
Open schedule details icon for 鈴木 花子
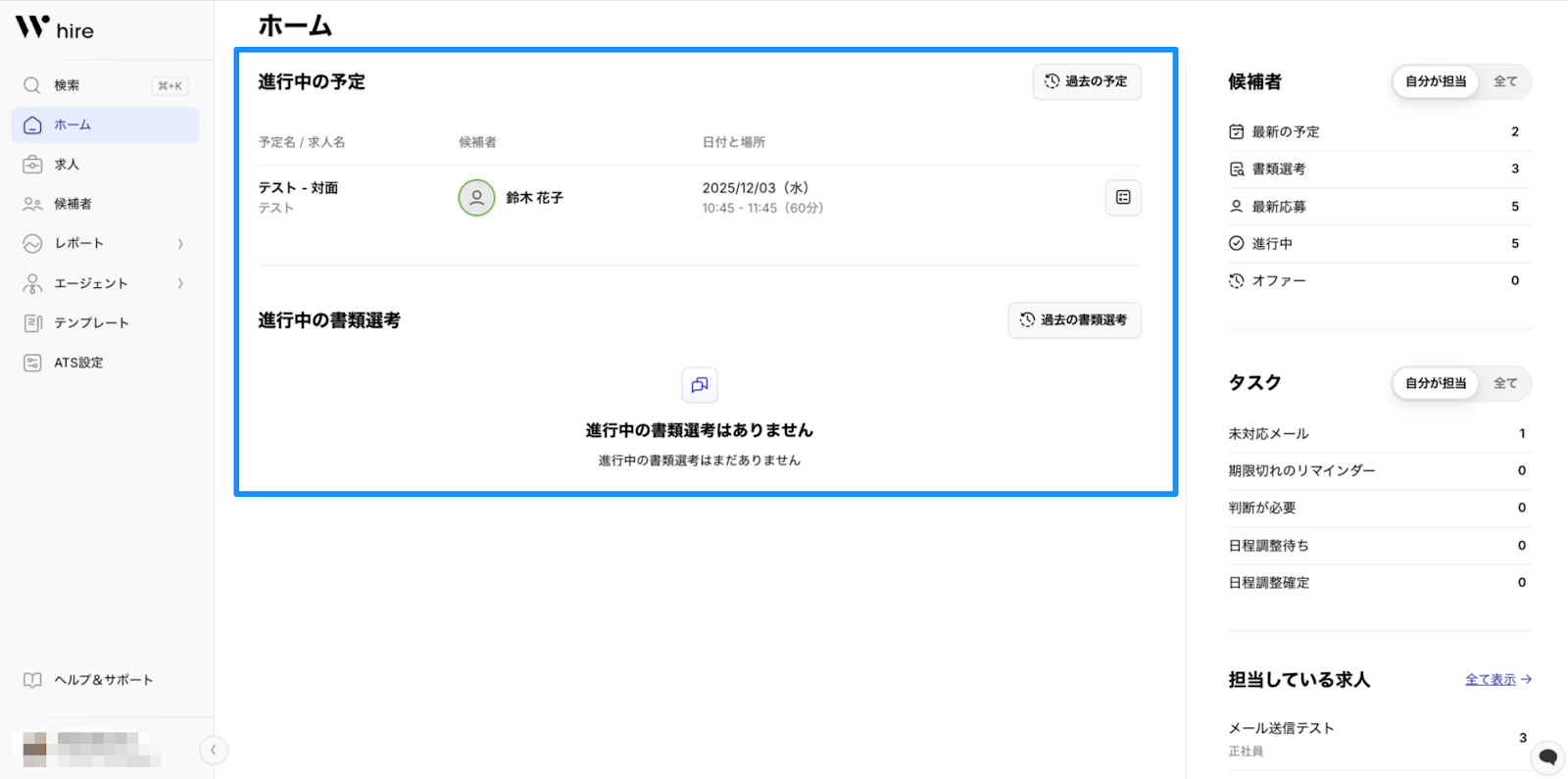1122,197
